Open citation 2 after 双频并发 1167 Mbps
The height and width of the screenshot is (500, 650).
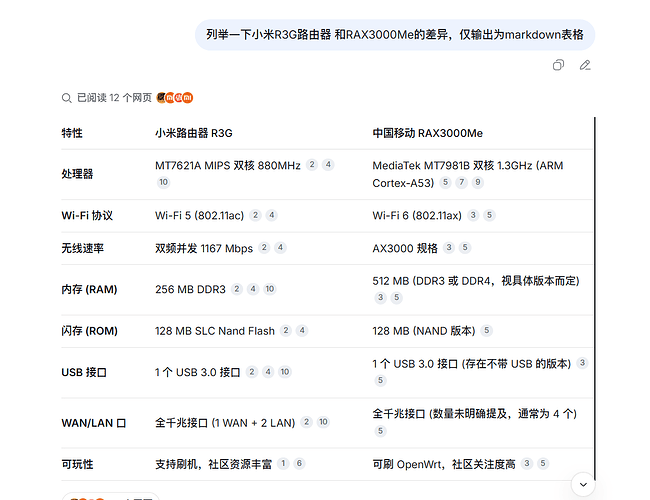pos(264,248)
